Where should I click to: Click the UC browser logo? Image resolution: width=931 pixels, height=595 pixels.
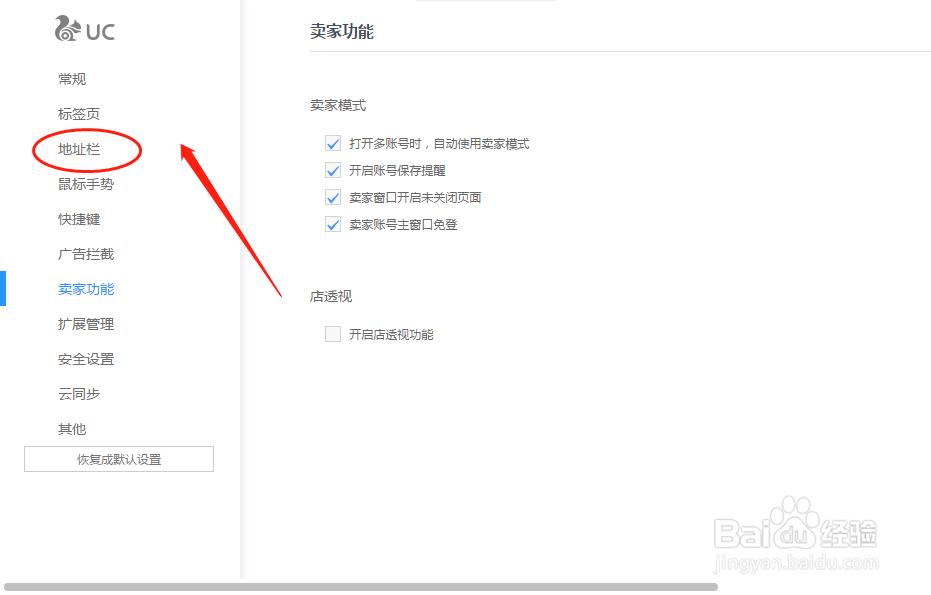(84, 29)
